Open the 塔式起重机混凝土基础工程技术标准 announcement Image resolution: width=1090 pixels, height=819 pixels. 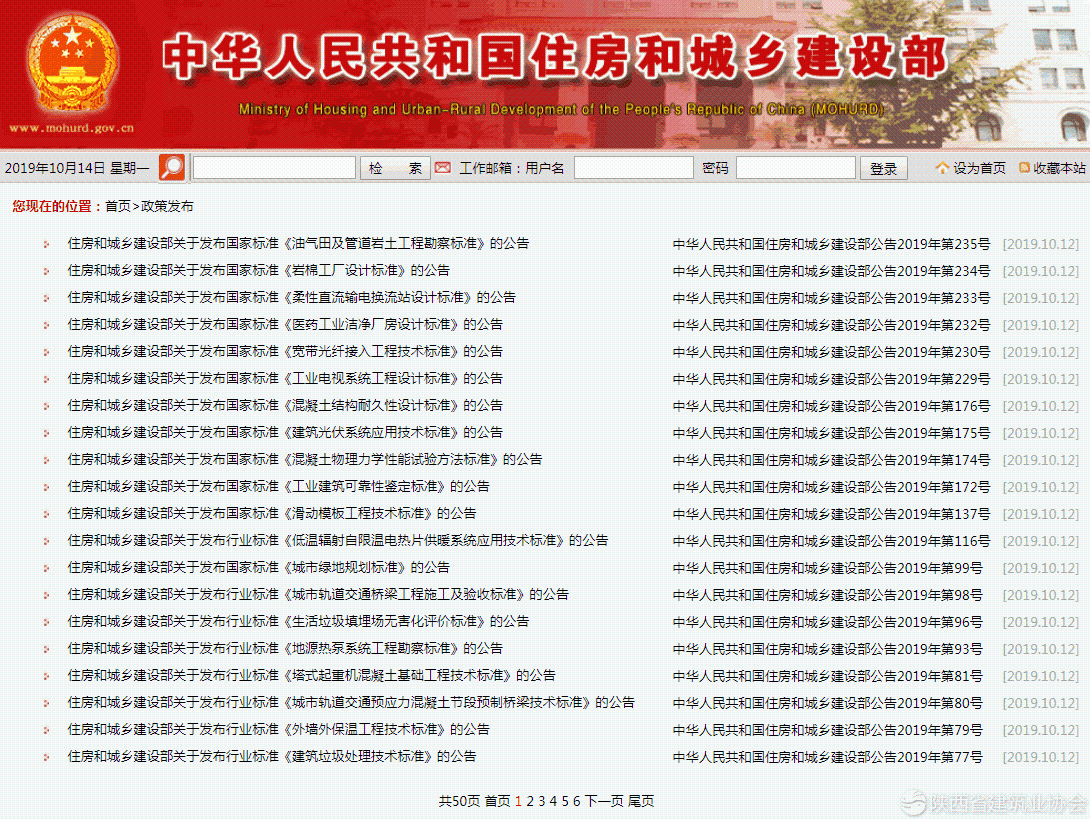(x=311, y=676)
